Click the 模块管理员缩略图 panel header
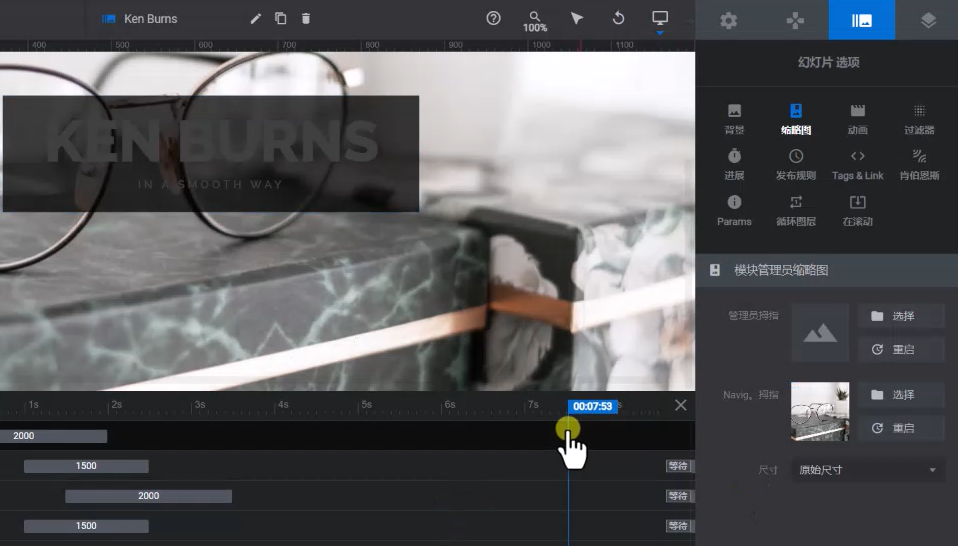This screenshot has width=958, height=546. pyautogui.click(x=827, y=270)
